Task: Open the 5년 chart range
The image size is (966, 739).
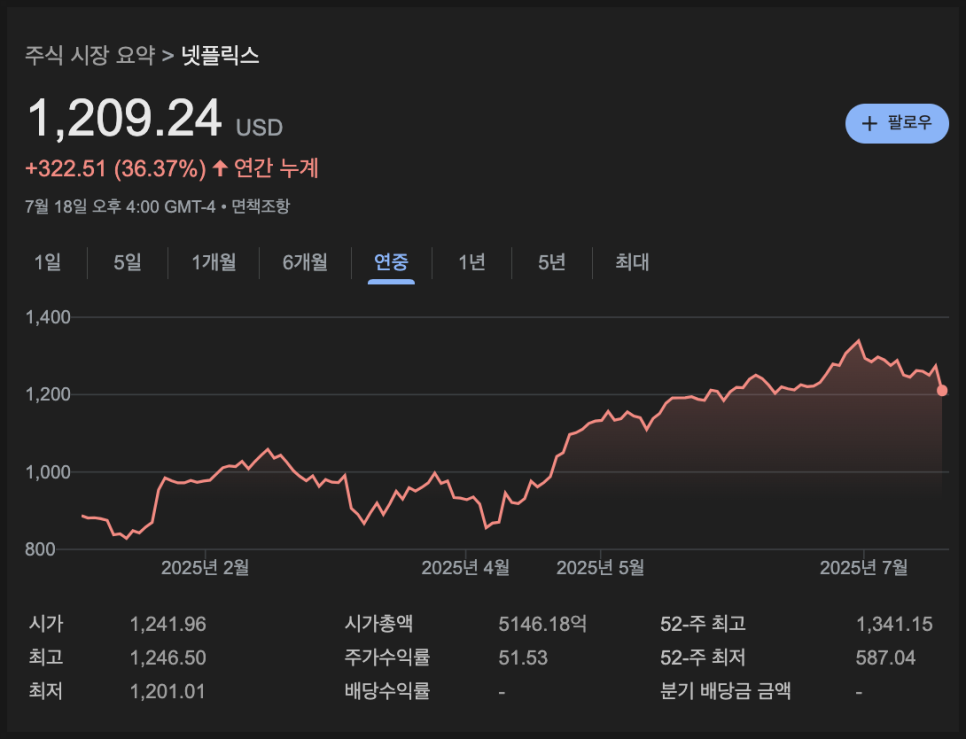Action: [552, 262]
